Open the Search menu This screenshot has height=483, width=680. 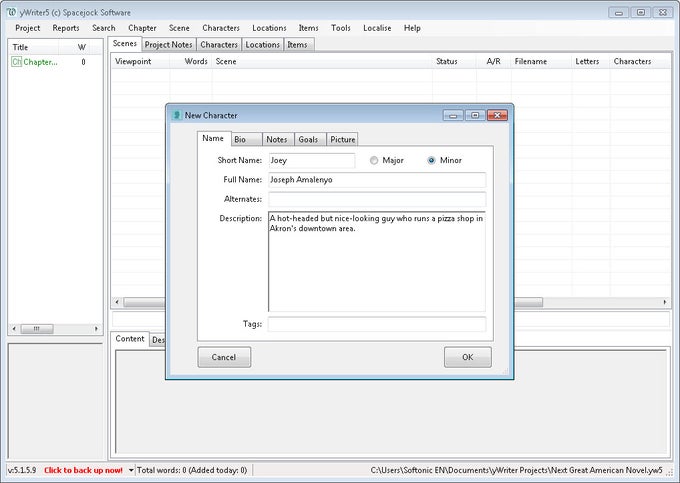(104, 28)
